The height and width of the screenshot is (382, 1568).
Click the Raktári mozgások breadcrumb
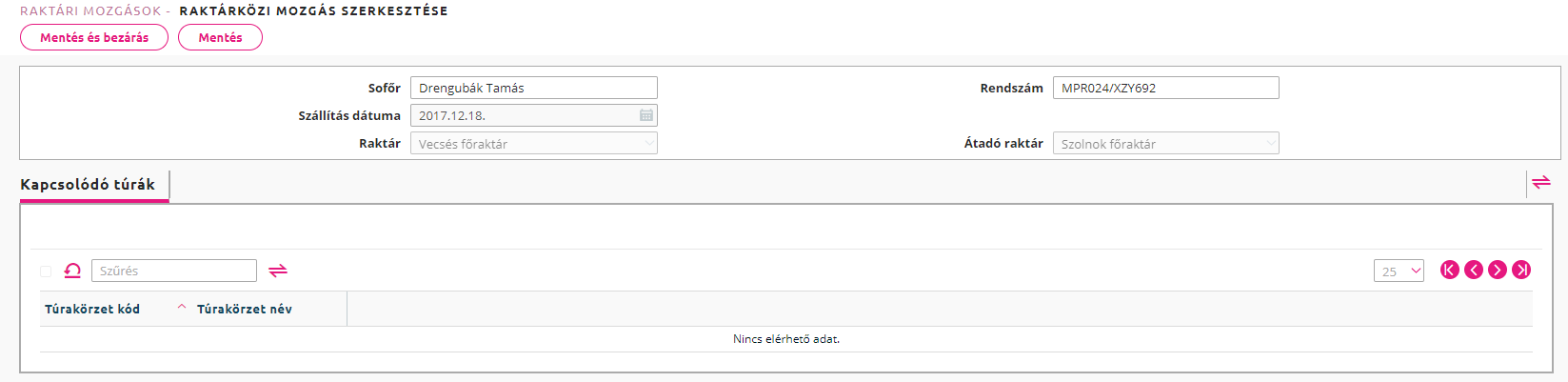coord(90,10)
